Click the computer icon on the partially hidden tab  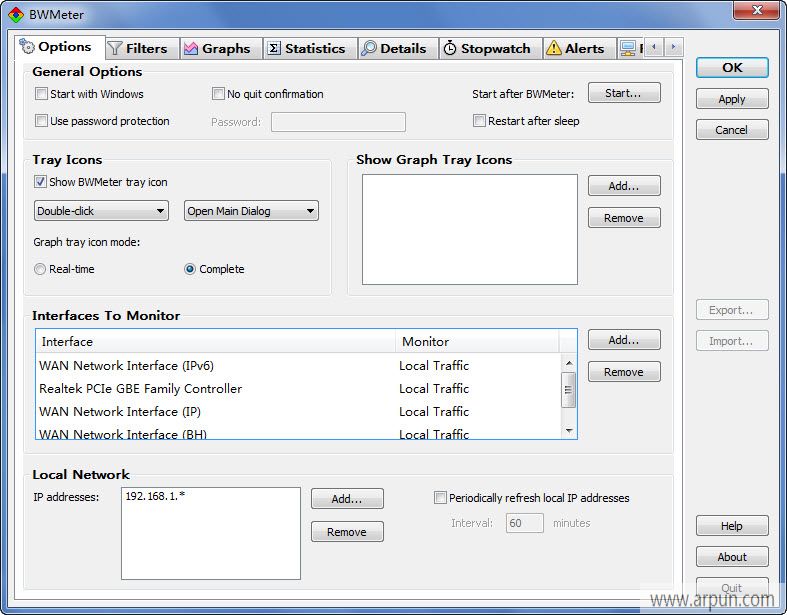click(x=627, y=48)
